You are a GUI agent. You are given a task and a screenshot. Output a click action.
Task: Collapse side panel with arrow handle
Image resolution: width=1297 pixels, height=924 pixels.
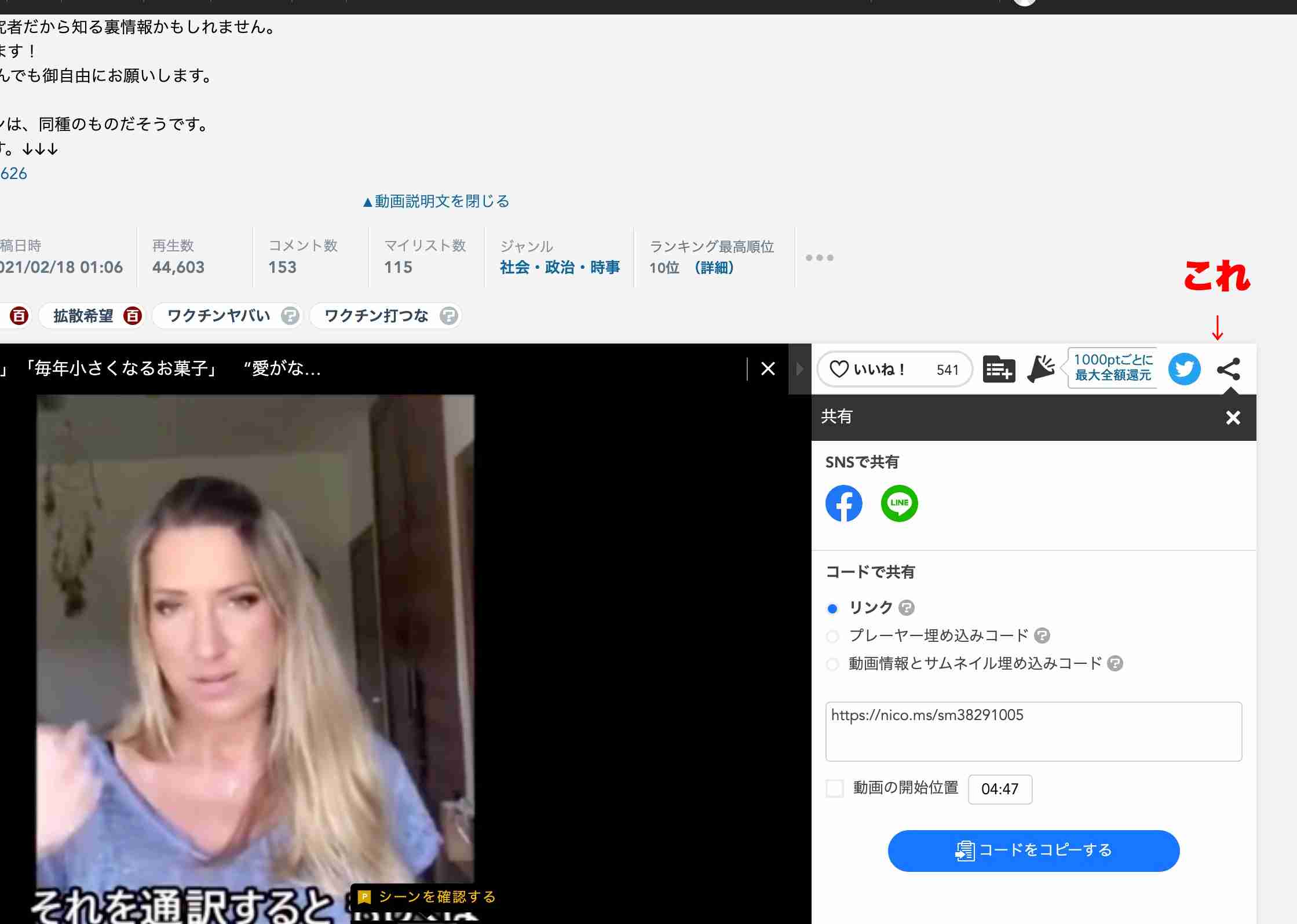799,369
